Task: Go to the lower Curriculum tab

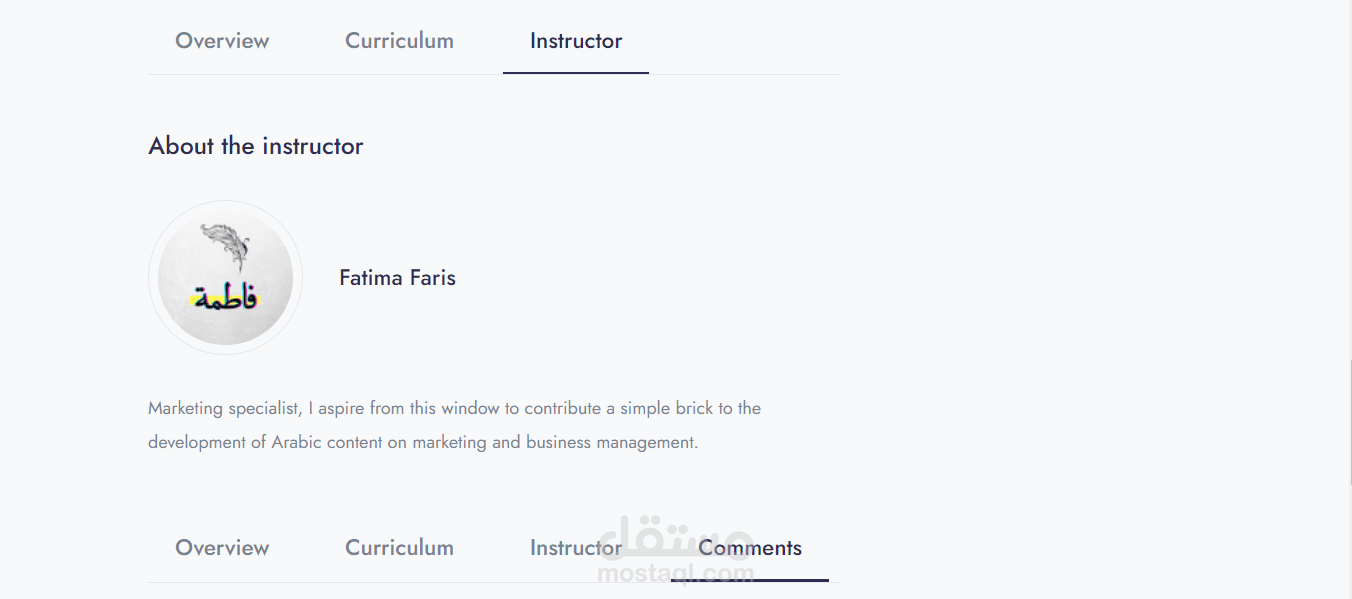Action: 399,548
